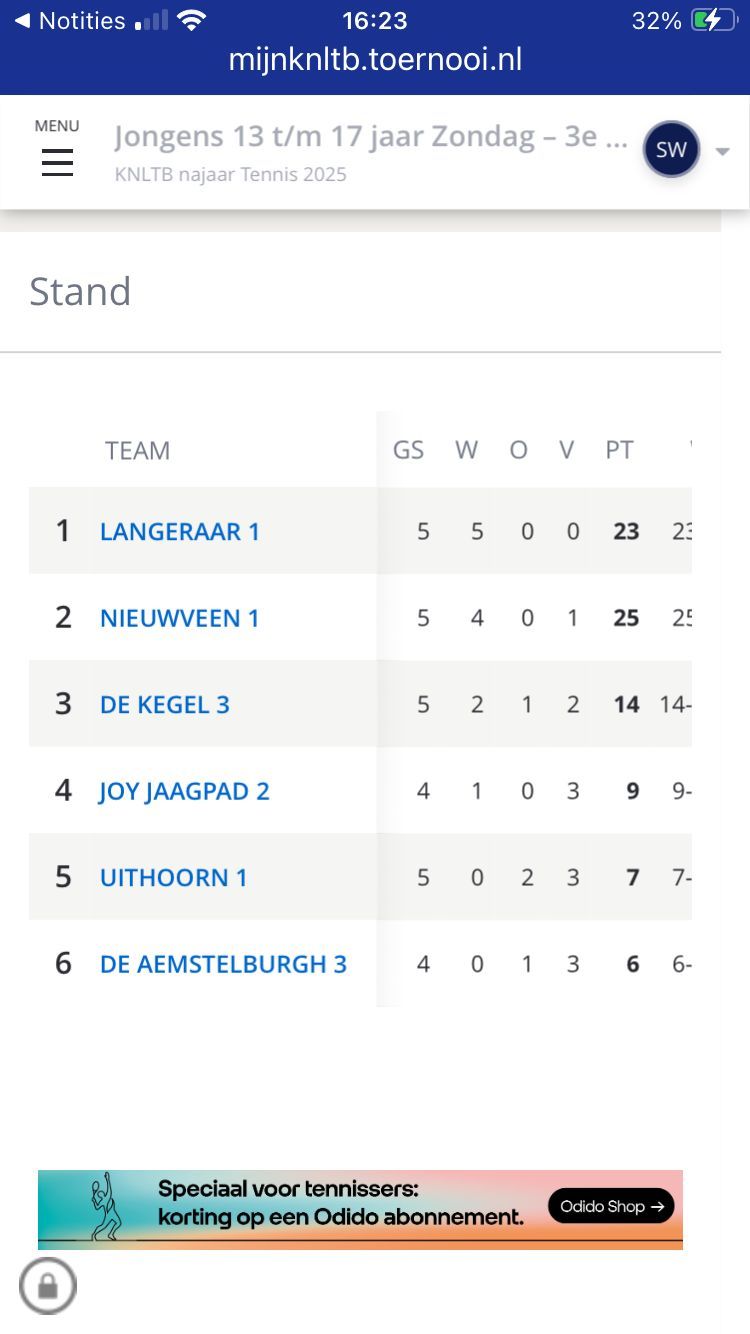This screenshot has height=1334, width=750.
Task: Open team UITHOORN 1
Action: (174, 877)
